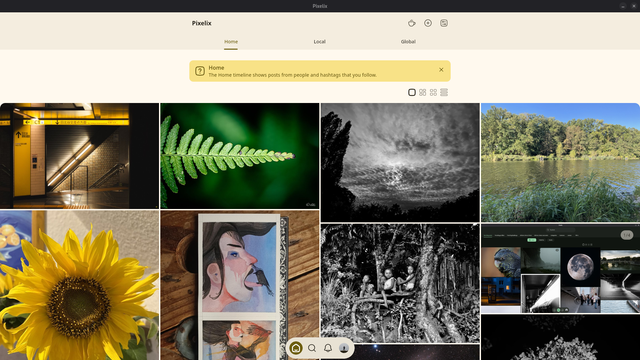Open the gallery screenshot with moon
The width and height of the screenshot is (640, 360).
click(x=560, y=269)
